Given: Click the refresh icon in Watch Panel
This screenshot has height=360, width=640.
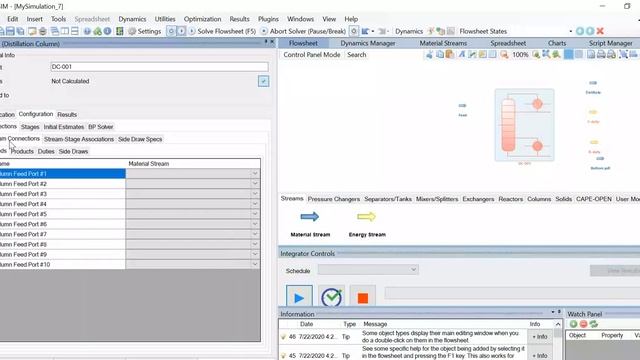Looking at the screenshot, I should 593,324.
